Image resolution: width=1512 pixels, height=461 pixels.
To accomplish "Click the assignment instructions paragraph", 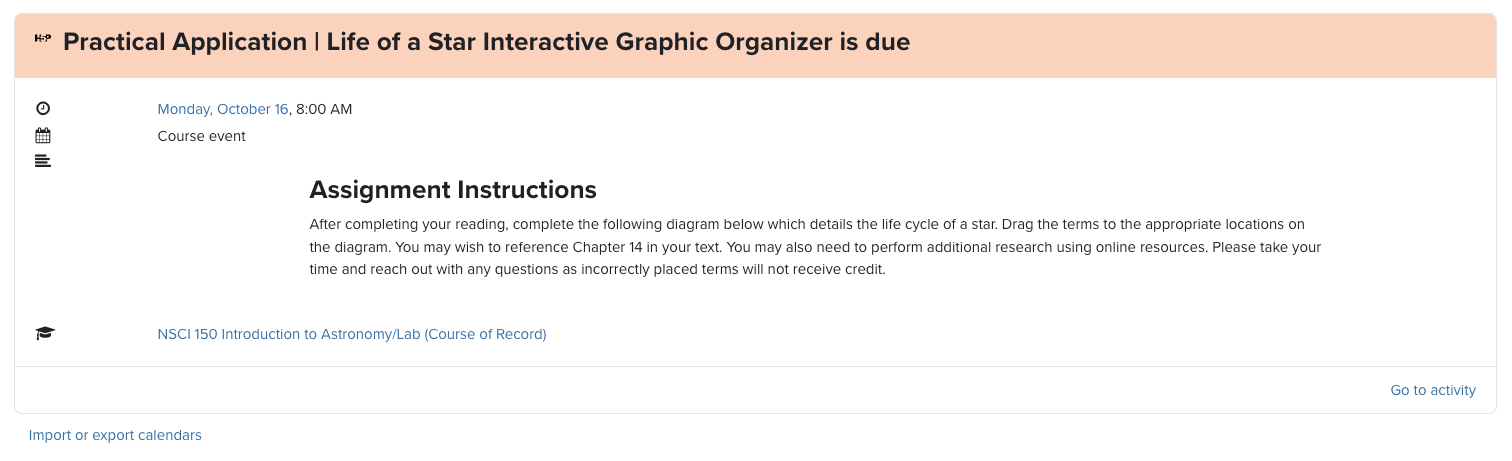I will pos(815,247).
